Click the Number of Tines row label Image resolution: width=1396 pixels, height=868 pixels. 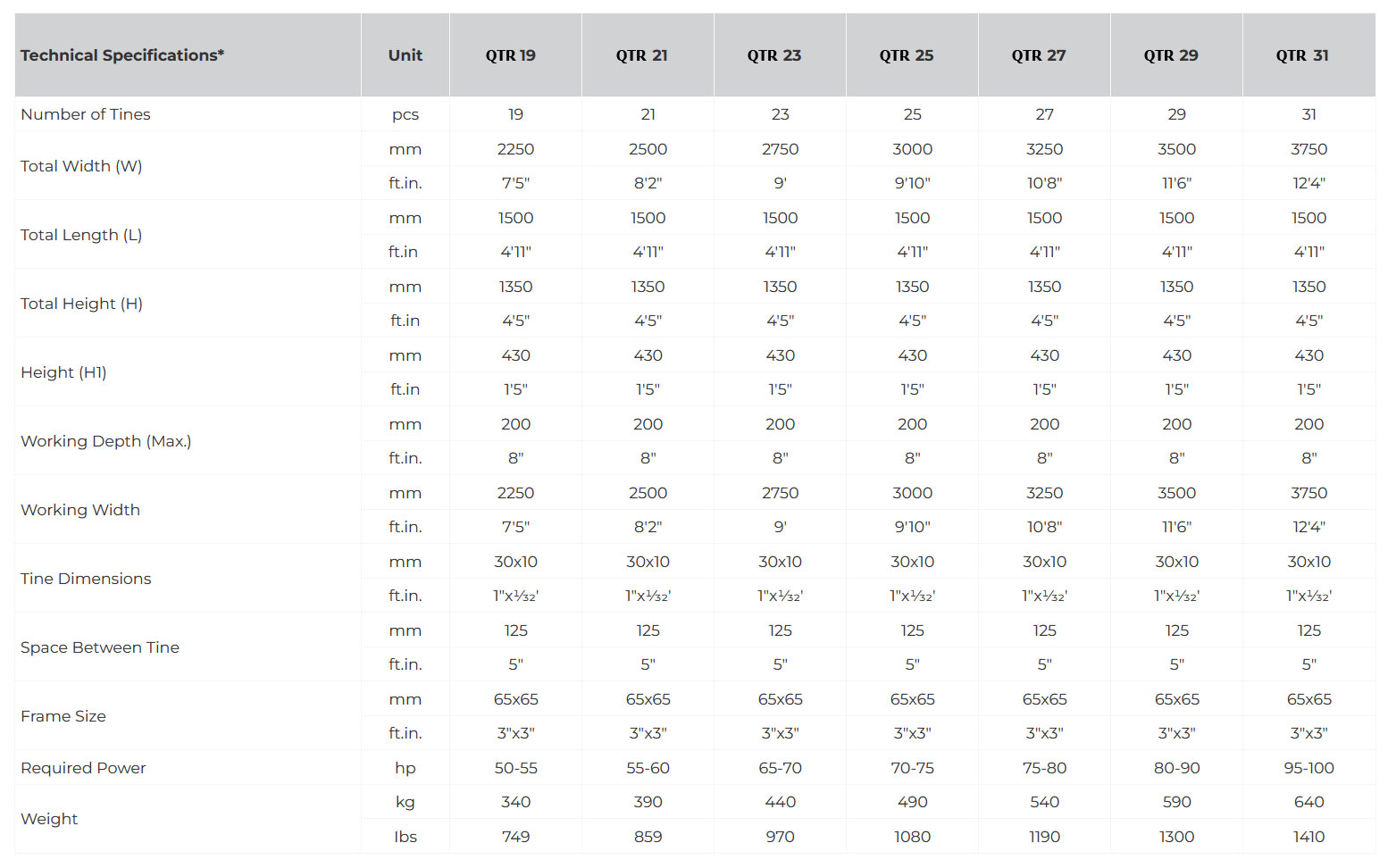pyautogui.click(x=86, y=114)
